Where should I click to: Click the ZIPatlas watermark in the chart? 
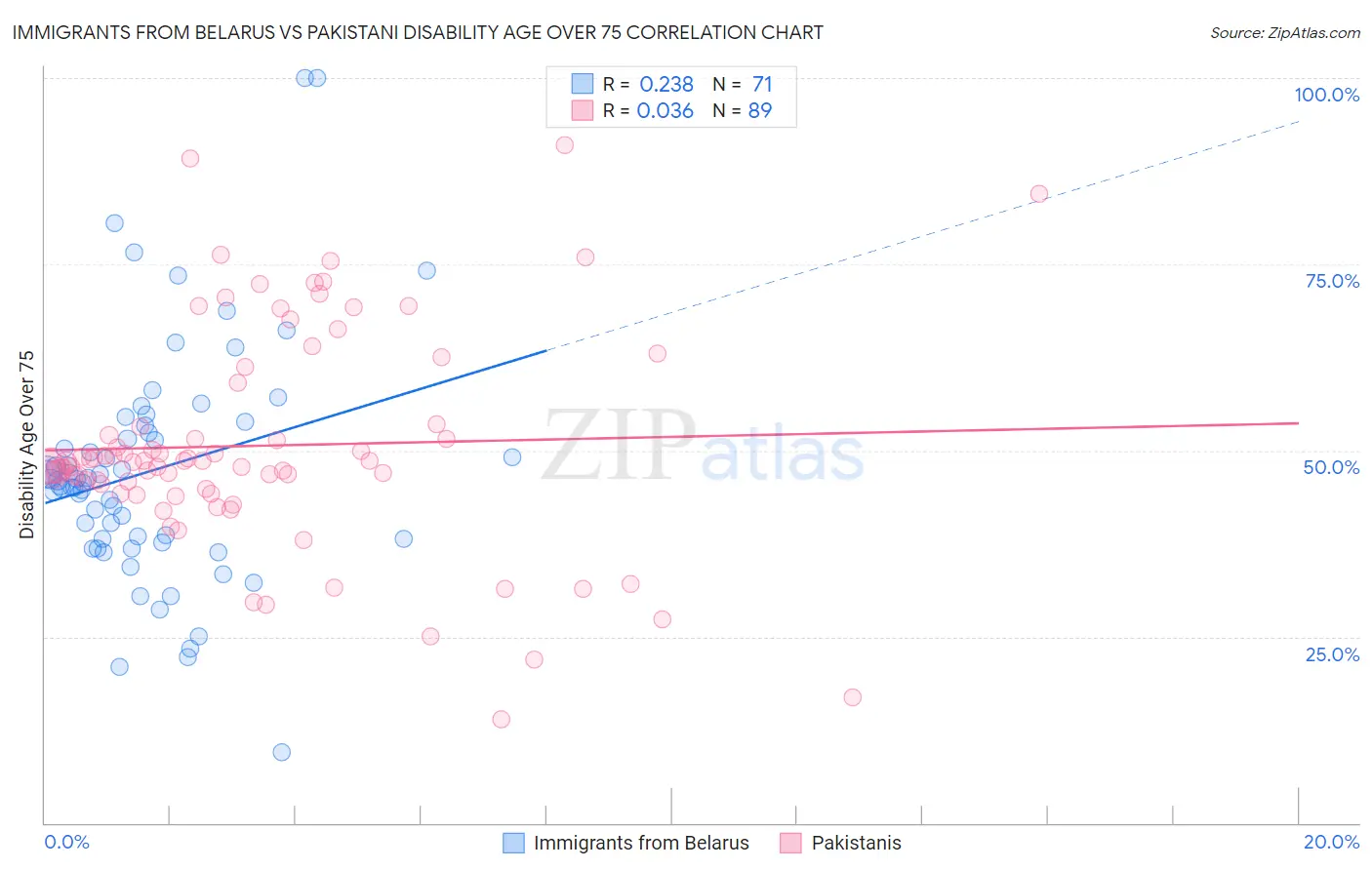point(704,446)
